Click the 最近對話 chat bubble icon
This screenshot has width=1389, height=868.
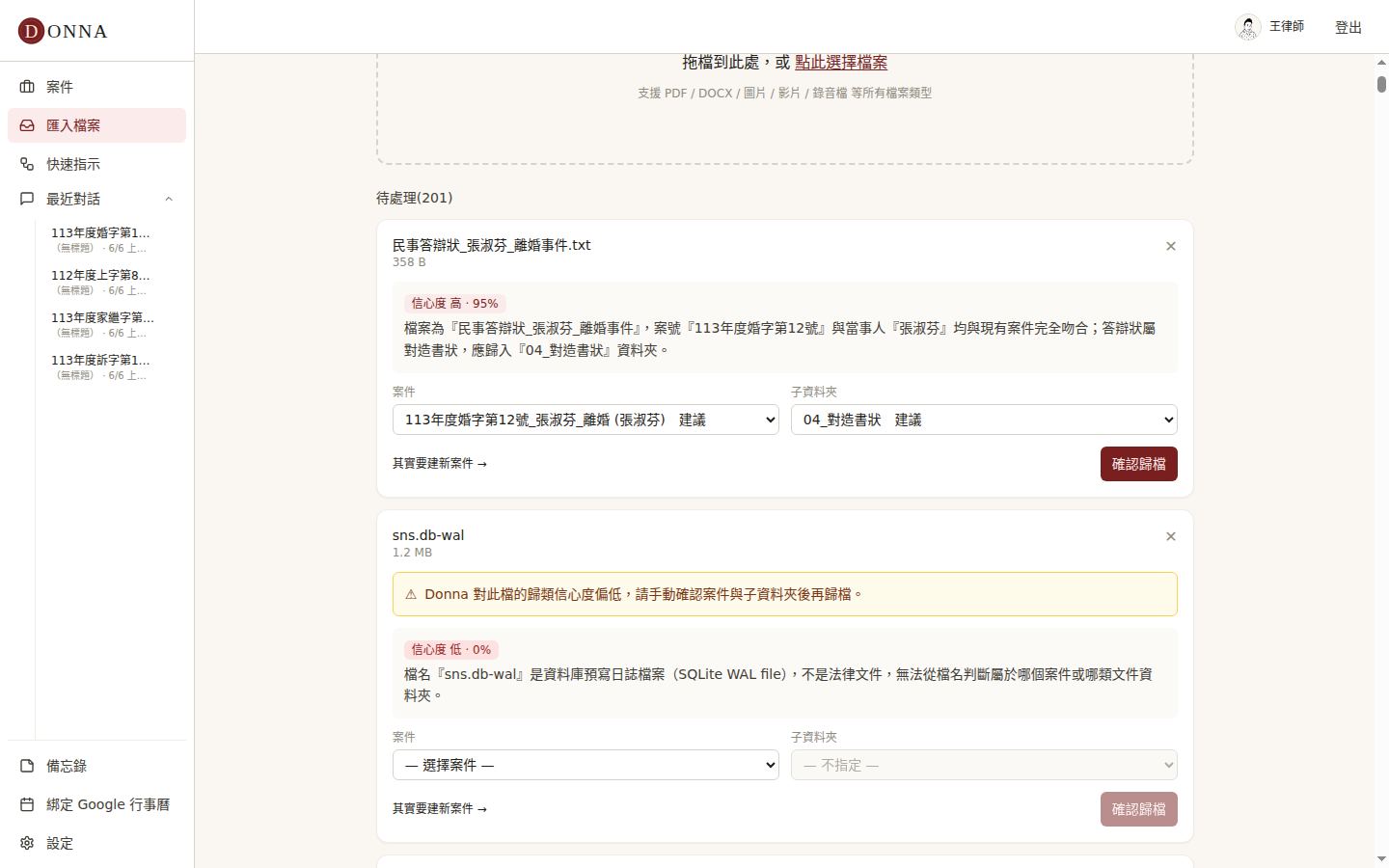tap(27, 199)
